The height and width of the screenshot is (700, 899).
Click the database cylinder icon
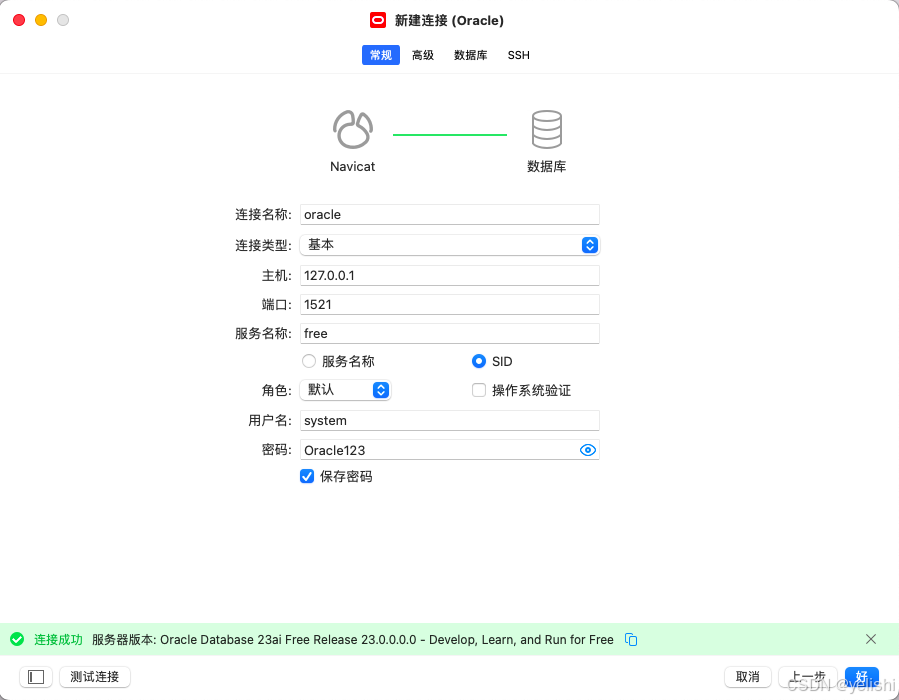[546, 130]
